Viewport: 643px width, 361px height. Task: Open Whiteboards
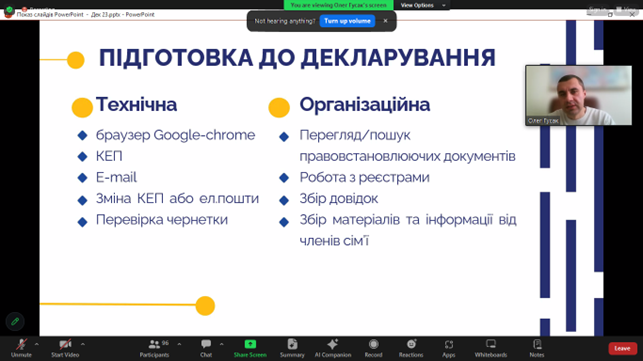tap(491, 348)
